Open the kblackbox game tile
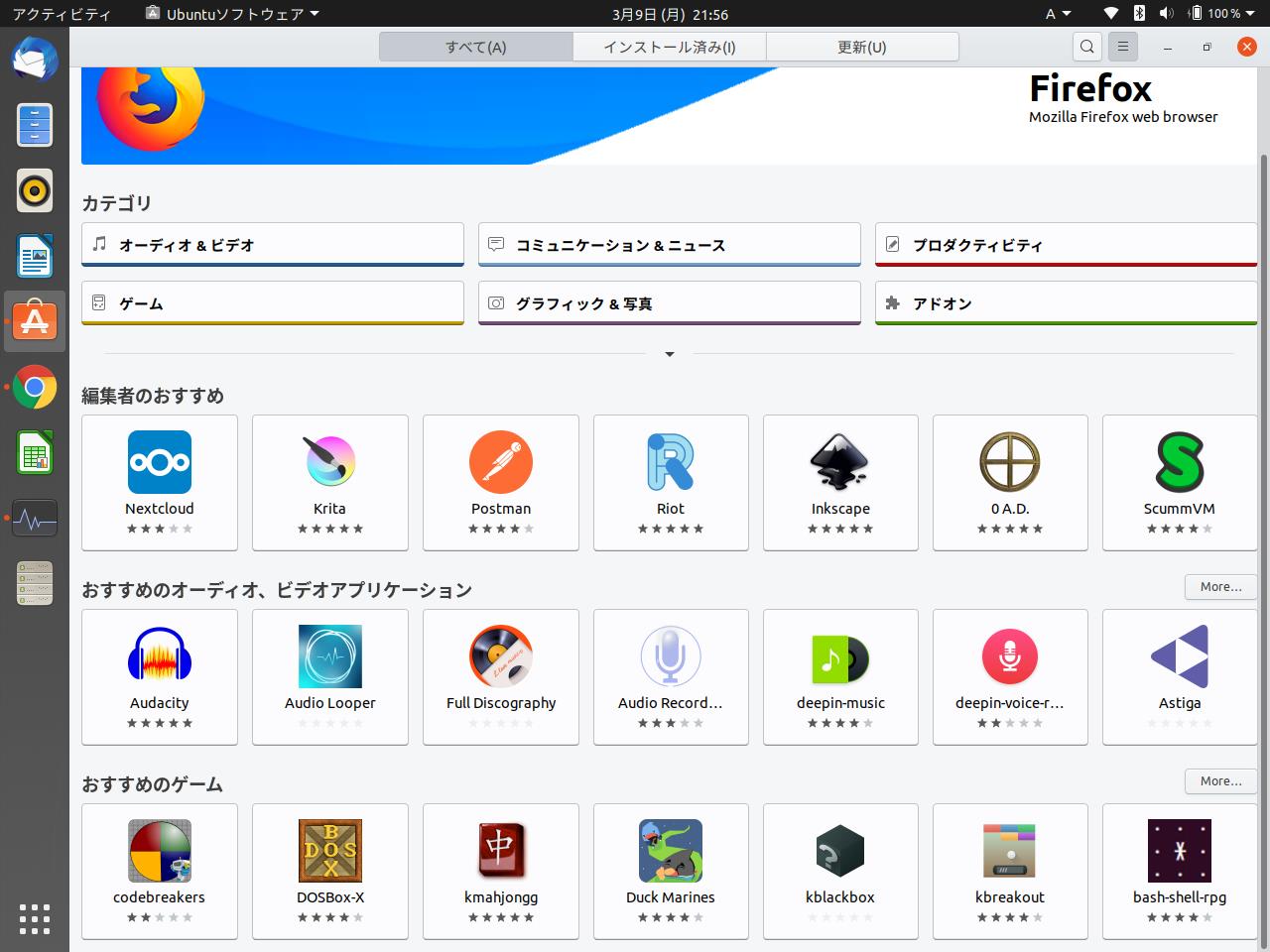The width and height of the screenshot is (1270, 952). pos(840,872)
